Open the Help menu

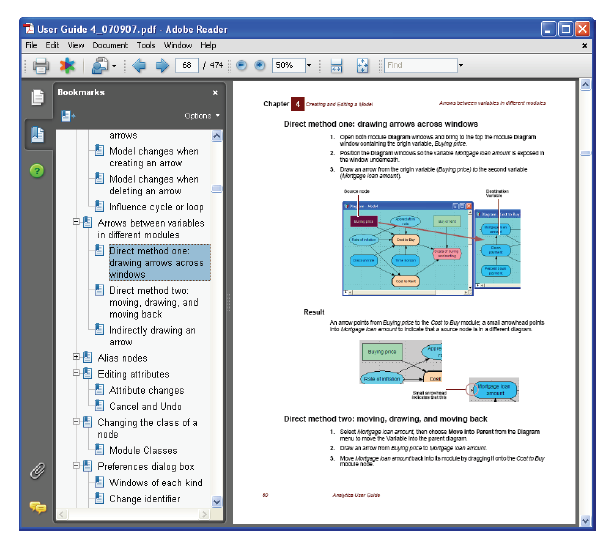coord(208,45)
